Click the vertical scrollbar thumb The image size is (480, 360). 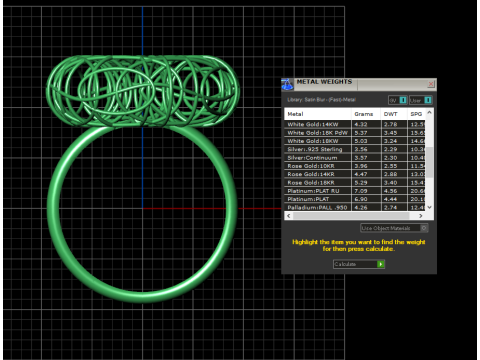tap(430, 162)
